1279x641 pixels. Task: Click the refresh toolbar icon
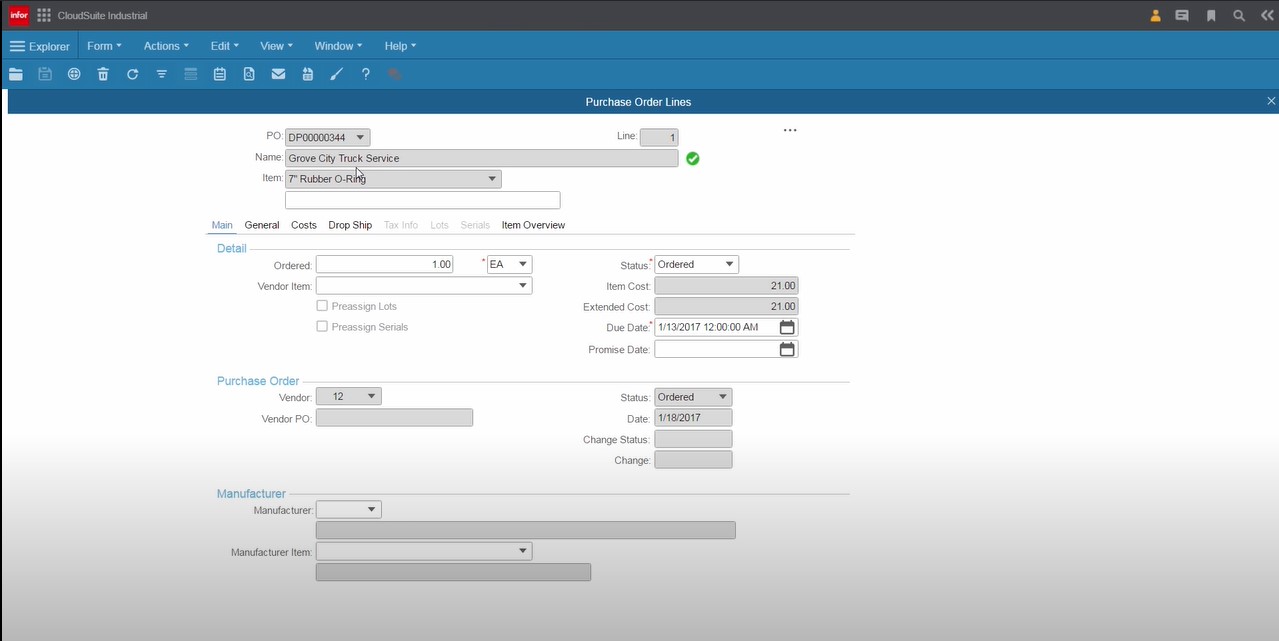coord(132,74)
